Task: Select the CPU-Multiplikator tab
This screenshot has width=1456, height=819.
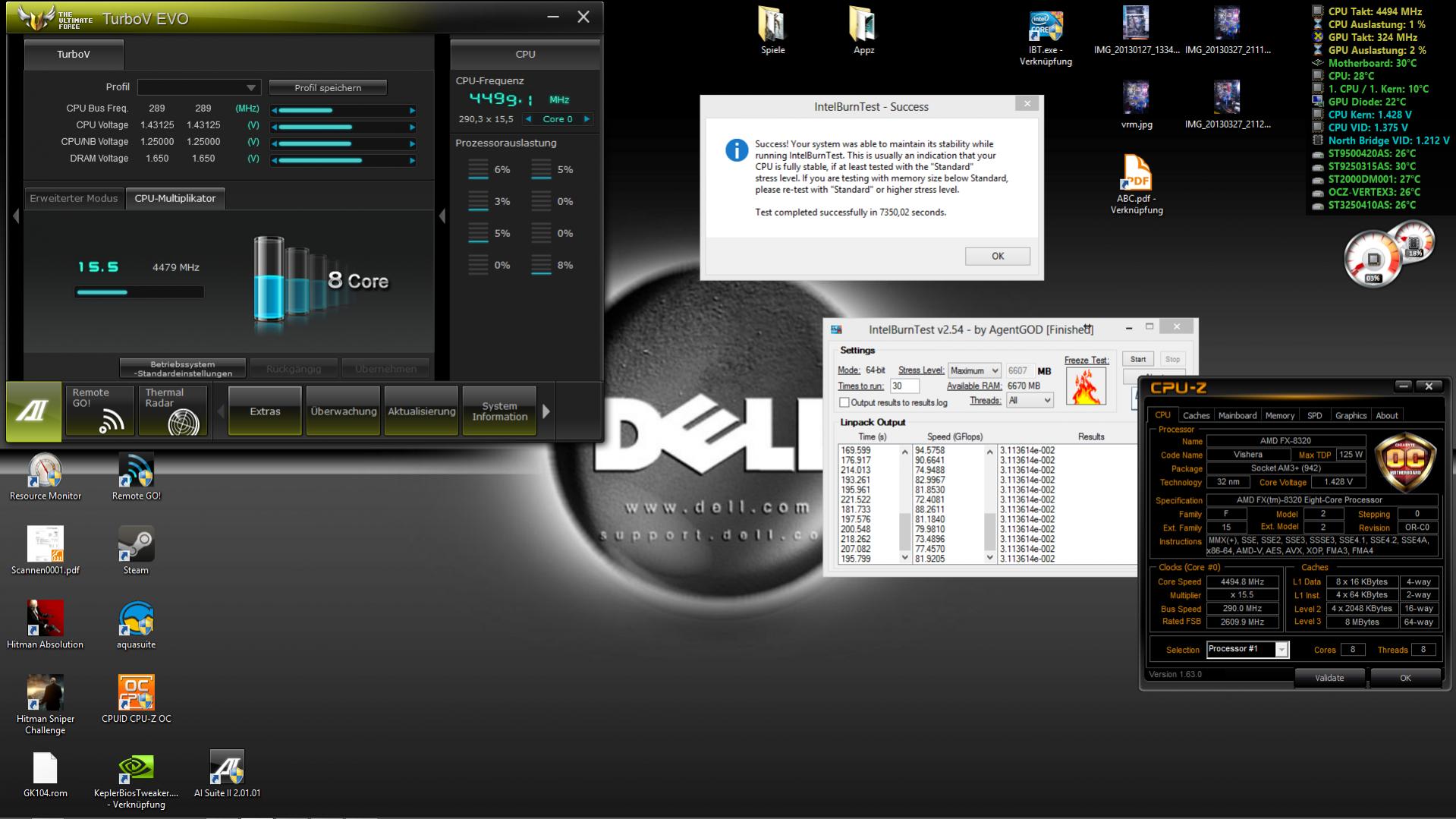Action: pos(175,198)
